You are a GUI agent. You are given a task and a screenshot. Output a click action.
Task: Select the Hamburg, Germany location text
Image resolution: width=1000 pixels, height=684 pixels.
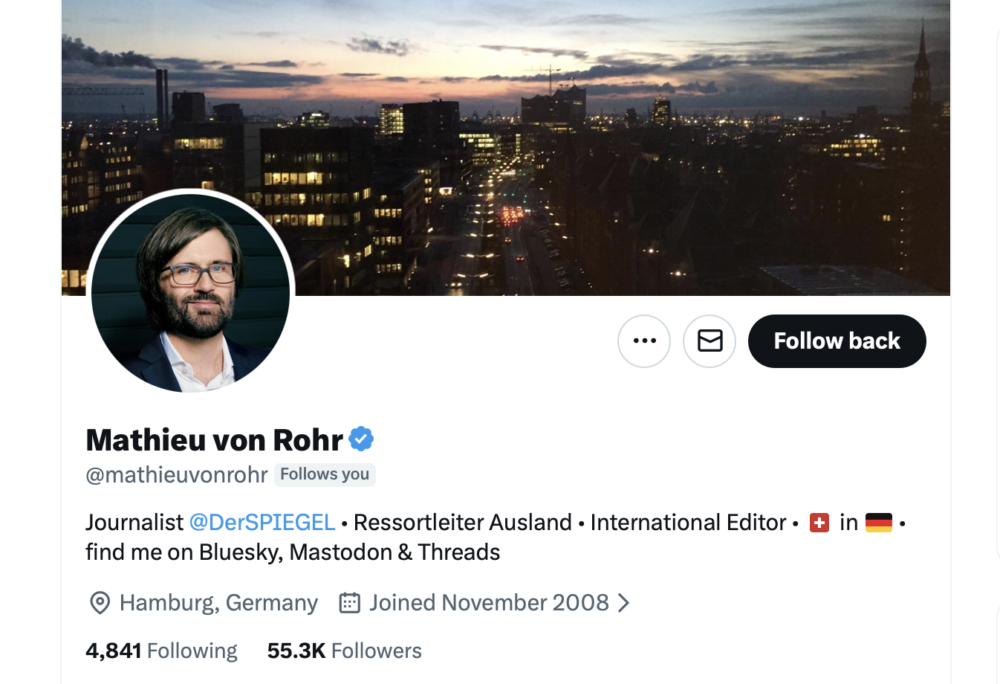[218, 603]
